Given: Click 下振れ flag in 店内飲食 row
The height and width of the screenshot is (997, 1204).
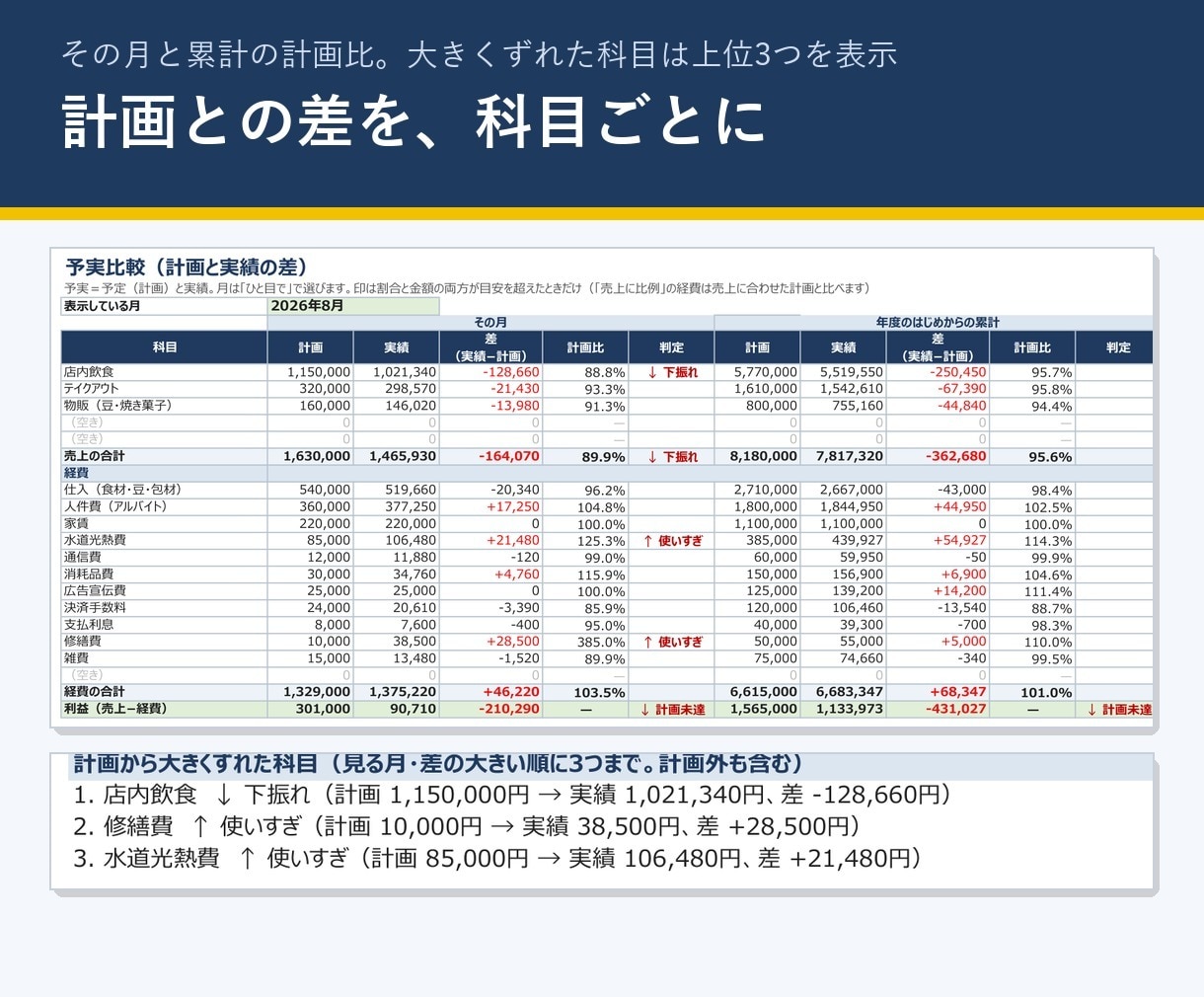Looking at the screenshot, I should 671,372.
